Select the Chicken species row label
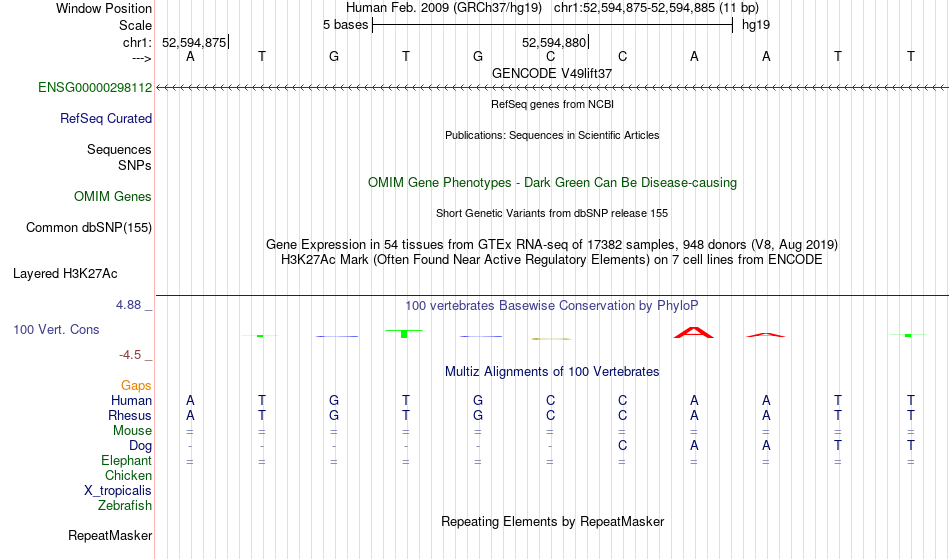The image size is (950, 559). coord(128,475)
